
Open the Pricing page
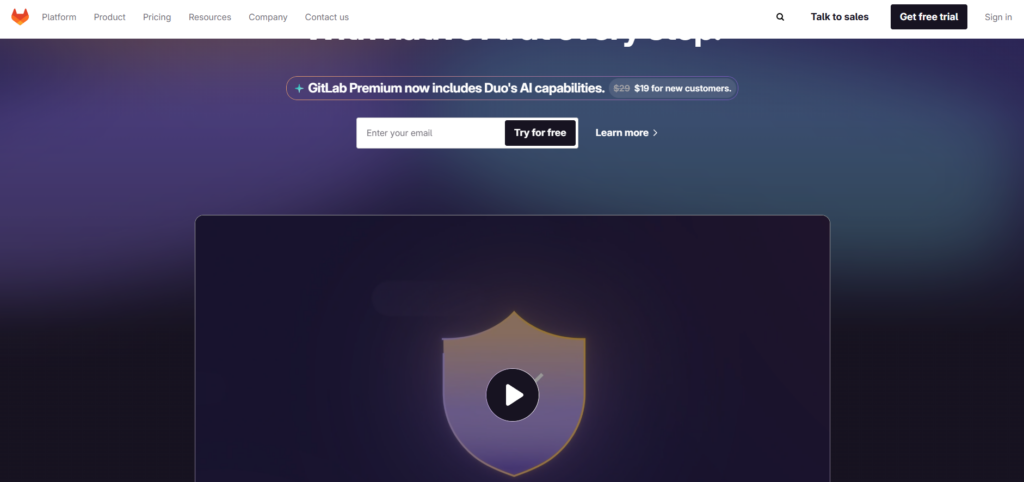click(157, 17)
